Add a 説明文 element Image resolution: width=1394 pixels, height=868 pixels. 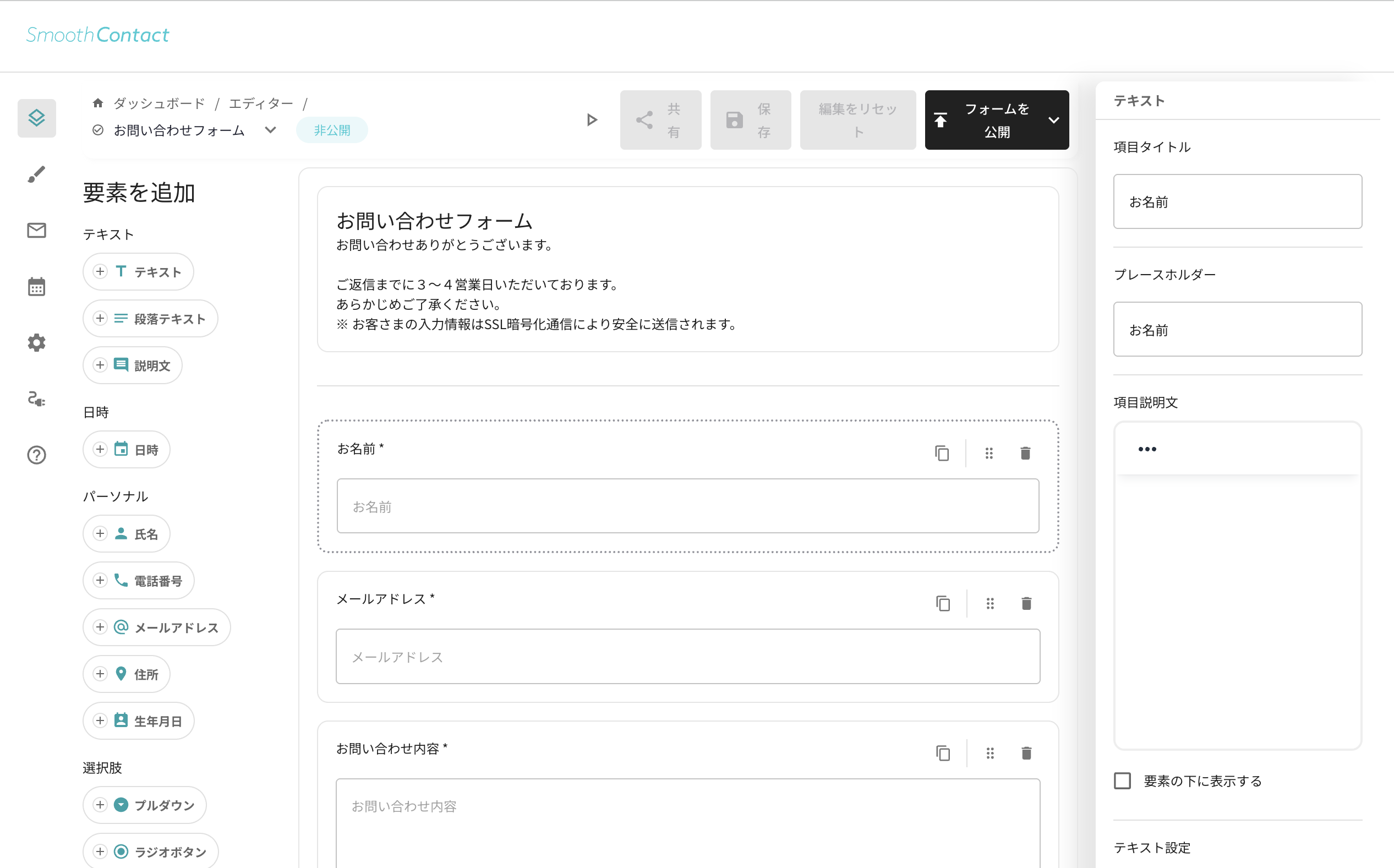(x=133, y=365)
